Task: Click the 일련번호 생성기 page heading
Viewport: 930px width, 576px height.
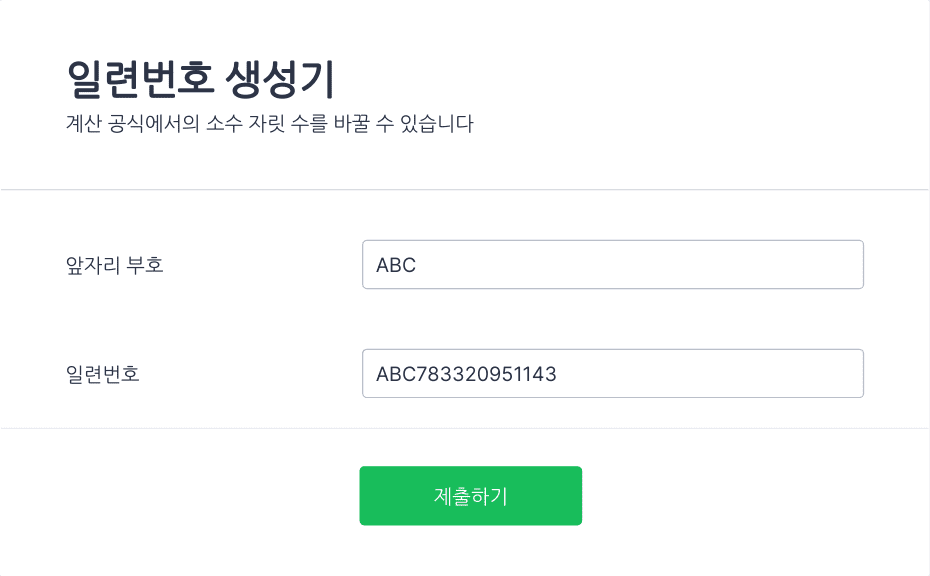Action: click(200, 79)
